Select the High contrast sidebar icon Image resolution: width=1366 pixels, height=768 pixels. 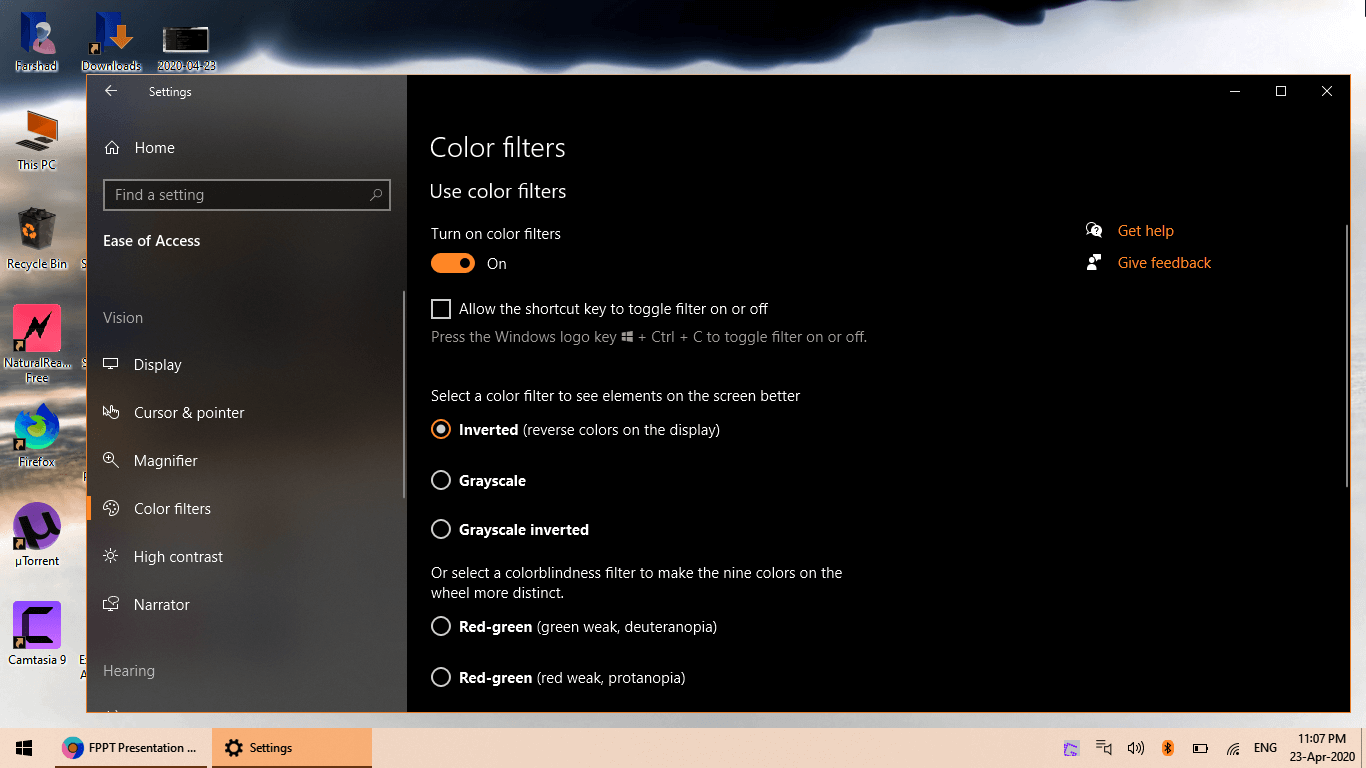click(x=112, y=557)
